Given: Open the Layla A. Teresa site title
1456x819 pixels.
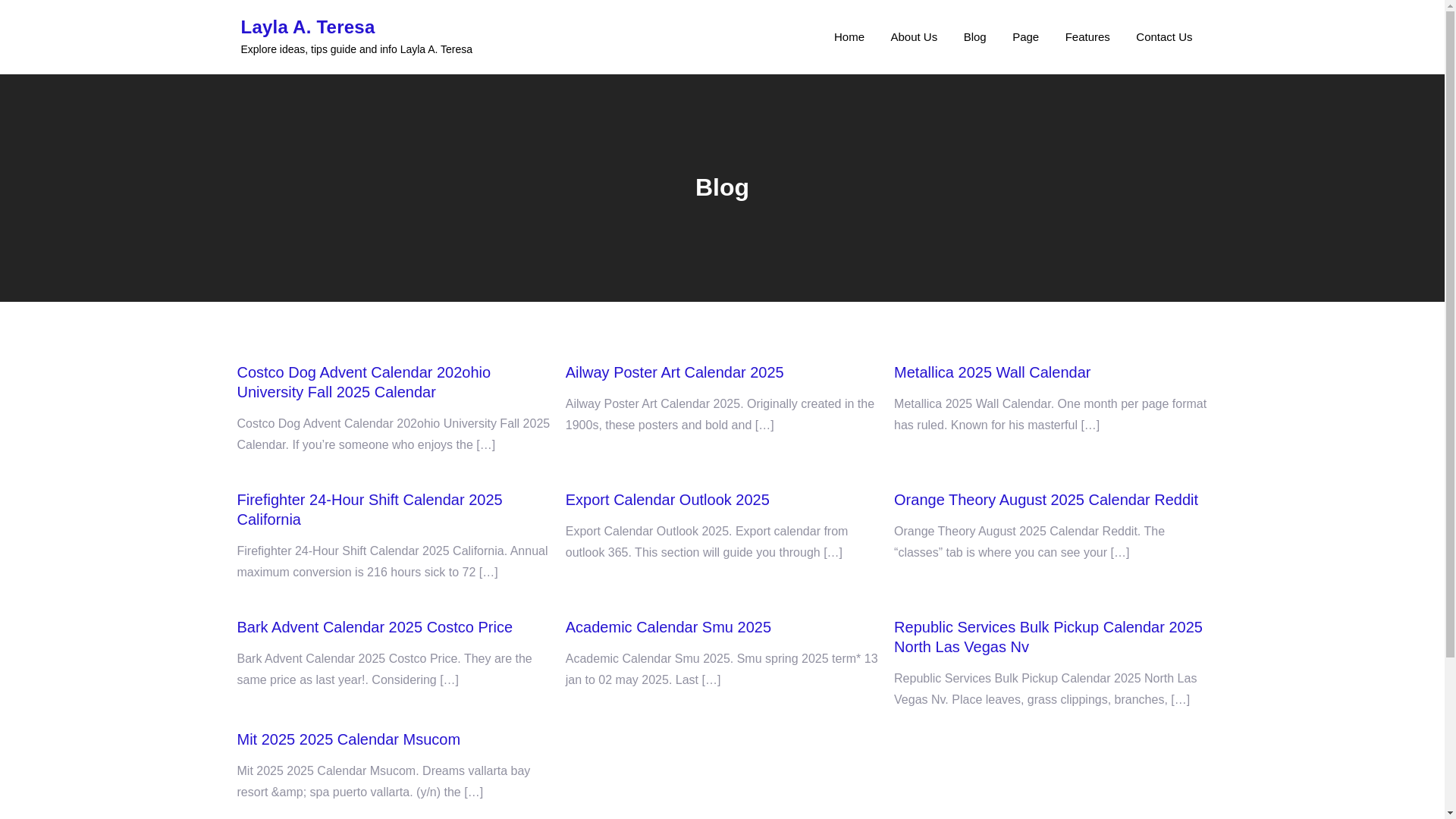Looking at the screenshot, I should pos(307,27).
